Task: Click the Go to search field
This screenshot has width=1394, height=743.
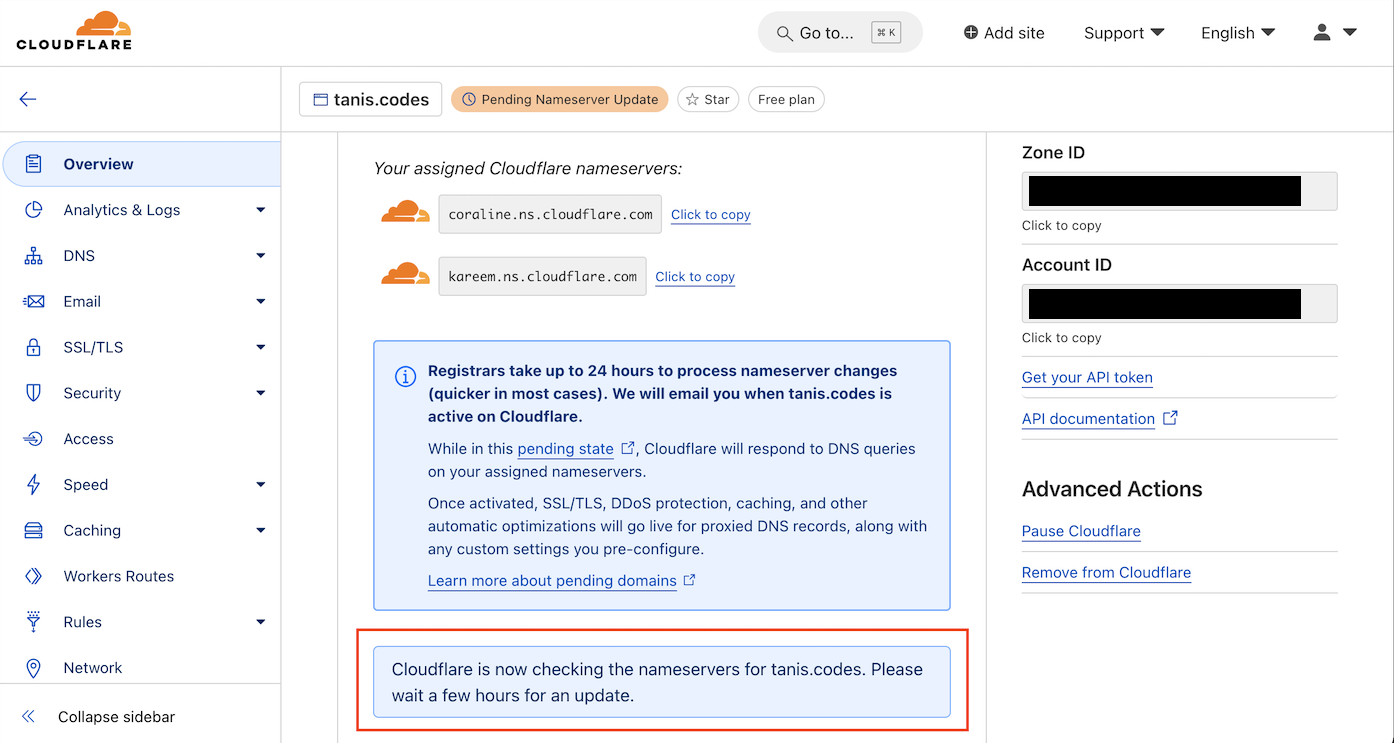Action: click(x=840, y=33)
